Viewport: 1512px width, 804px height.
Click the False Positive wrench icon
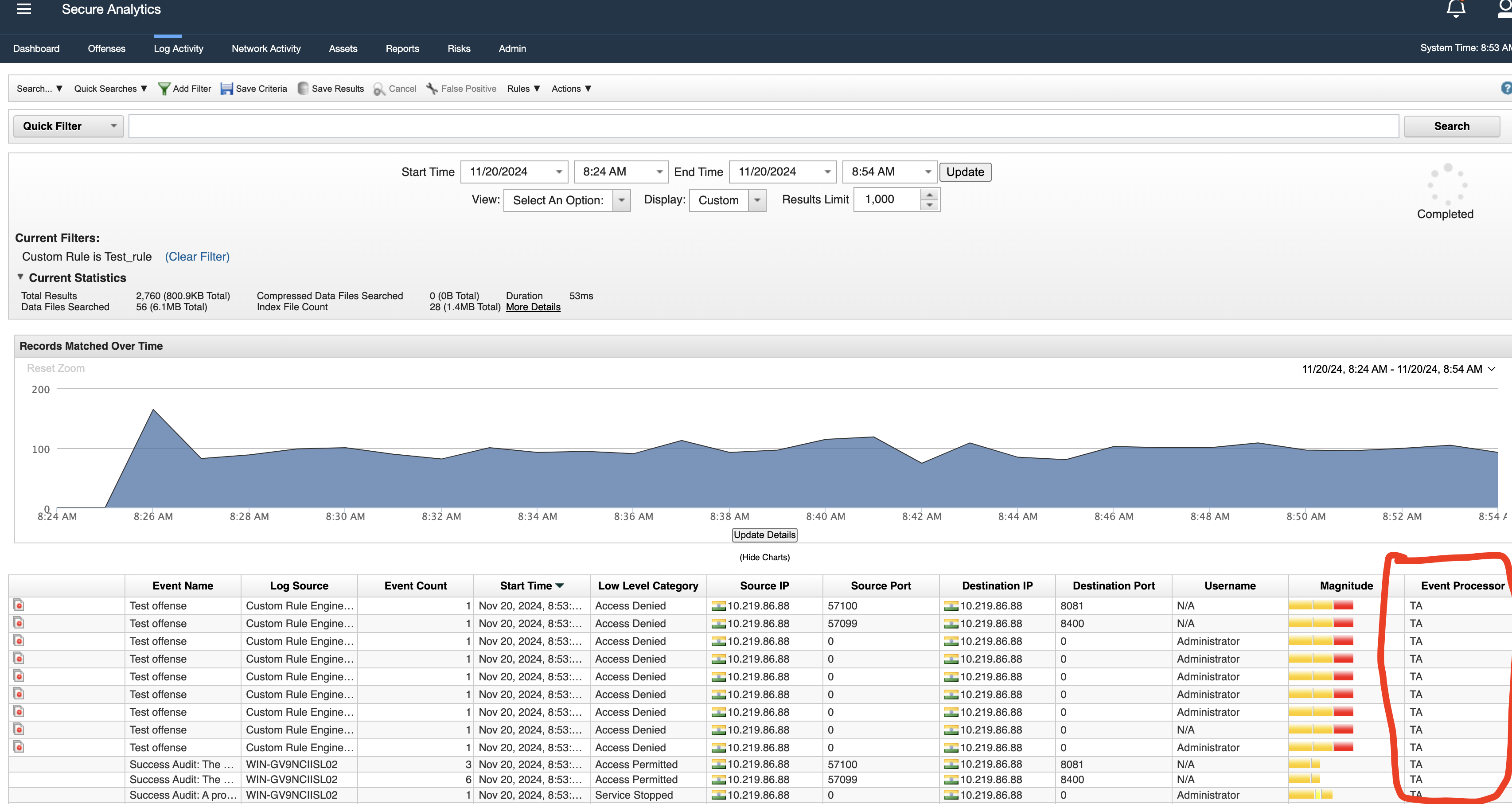432,89
